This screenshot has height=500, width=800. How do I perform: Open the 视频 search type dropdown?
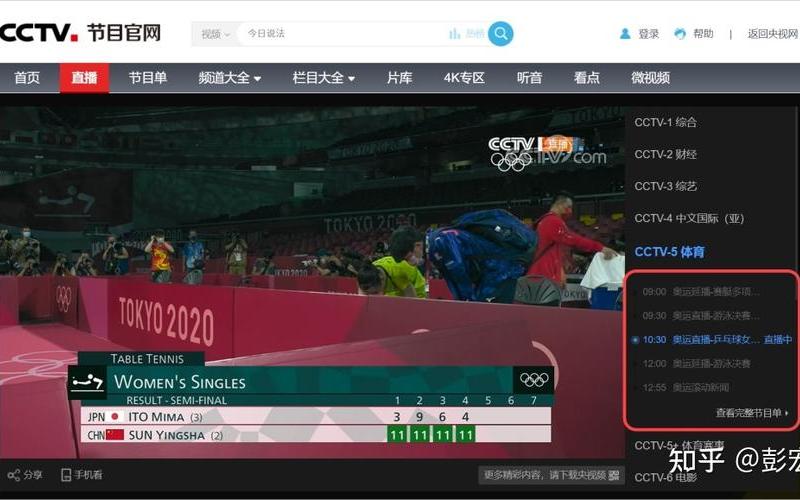[215, 34]
